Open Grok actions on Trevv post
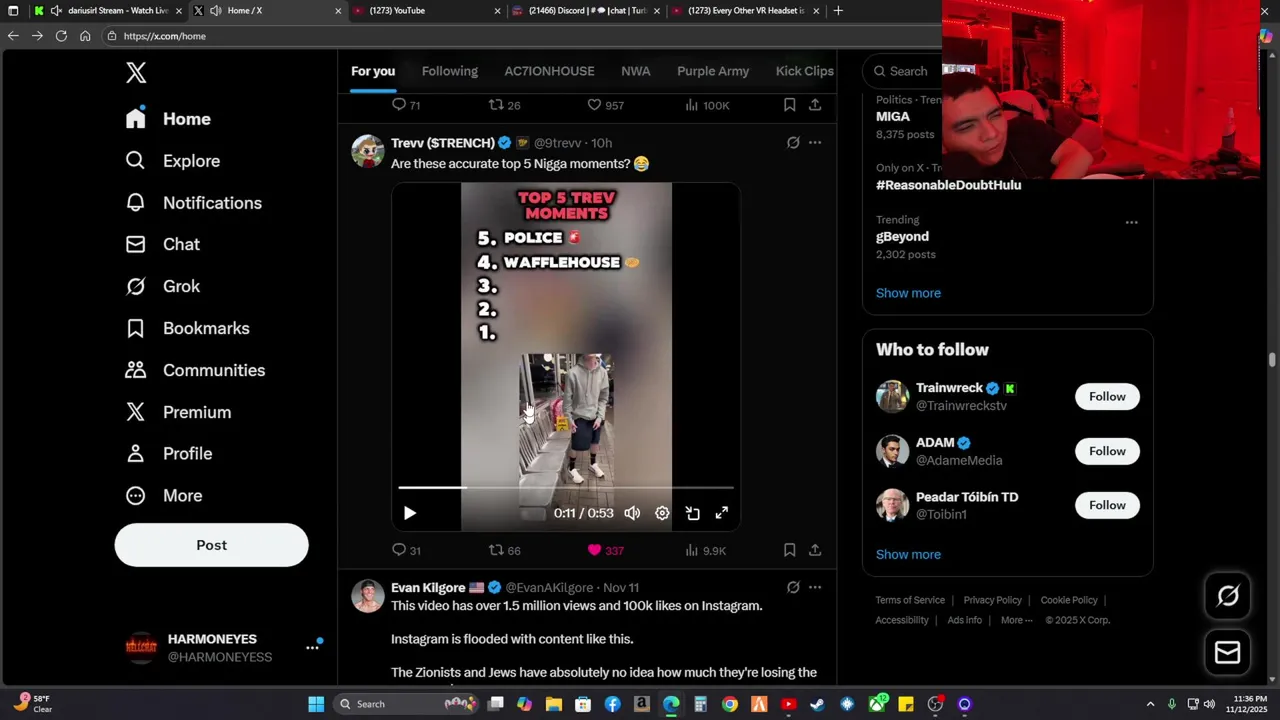 point(793,143)
